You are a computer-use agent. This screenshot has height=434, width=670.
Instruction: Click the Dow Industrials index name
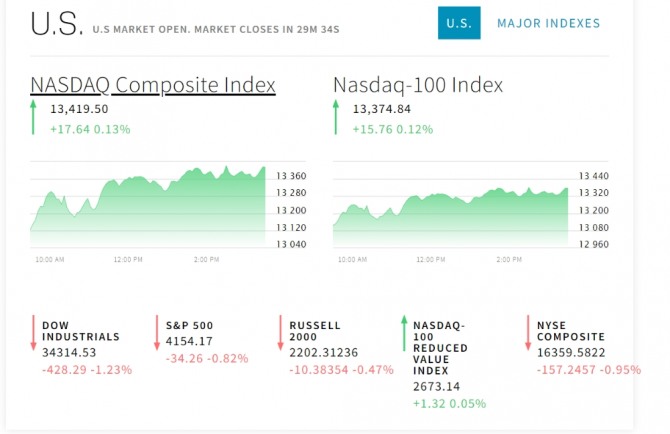(x=81, y=331)
